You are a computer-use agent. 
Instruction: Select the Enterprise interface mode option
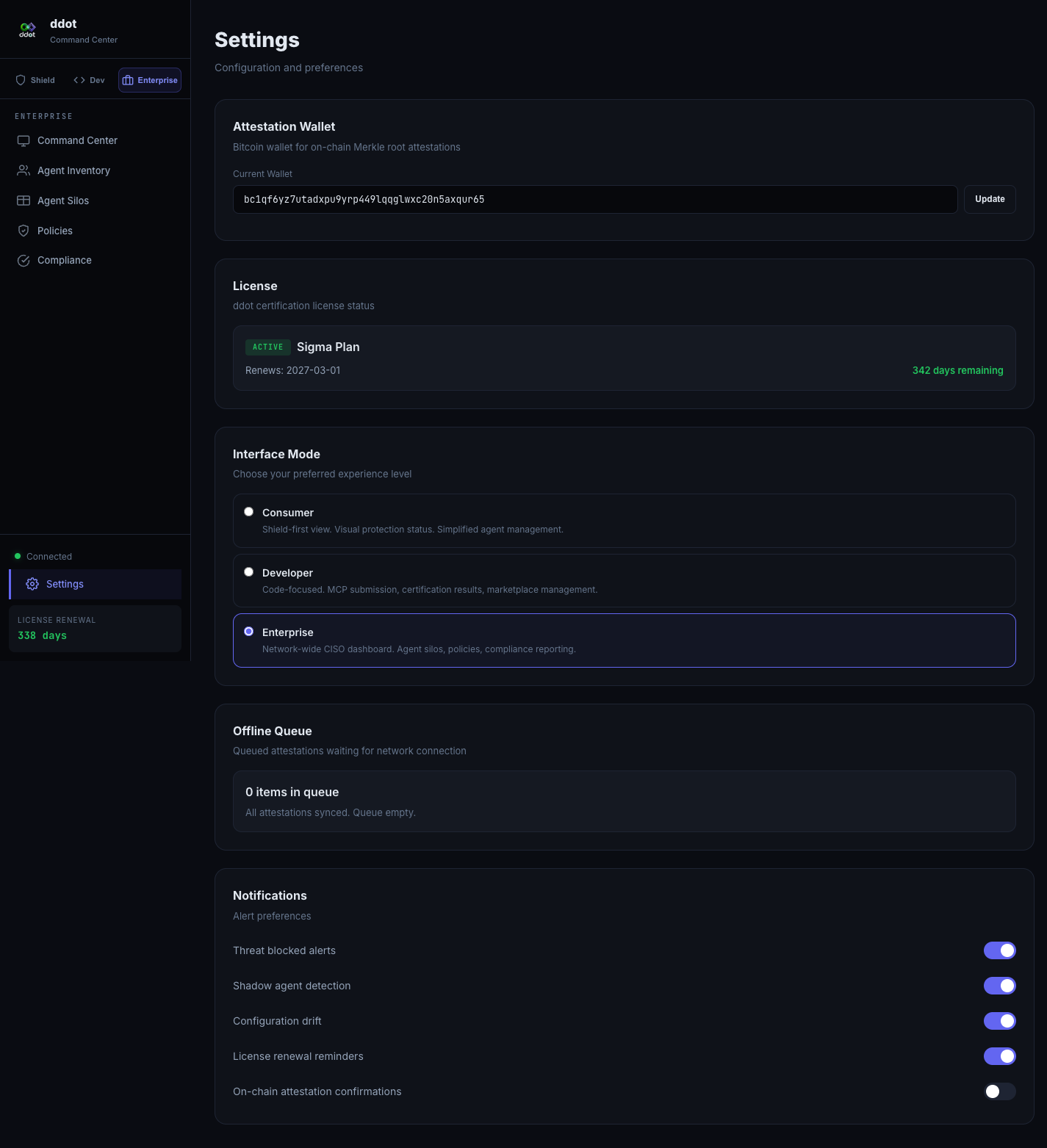249,632
